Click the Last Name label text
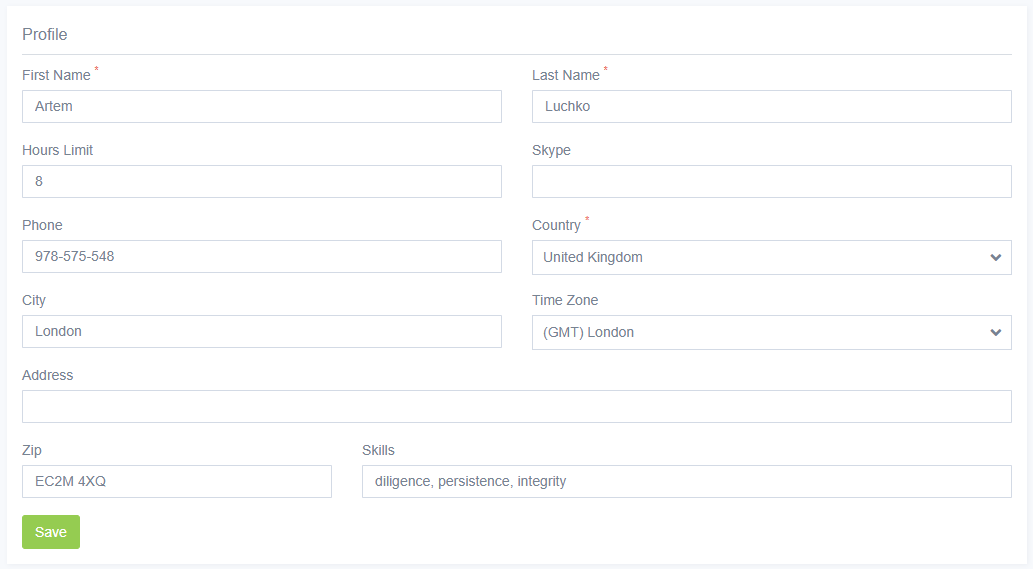The height and width of the screenshot is (569, 1033). click(x=565, y=76)
